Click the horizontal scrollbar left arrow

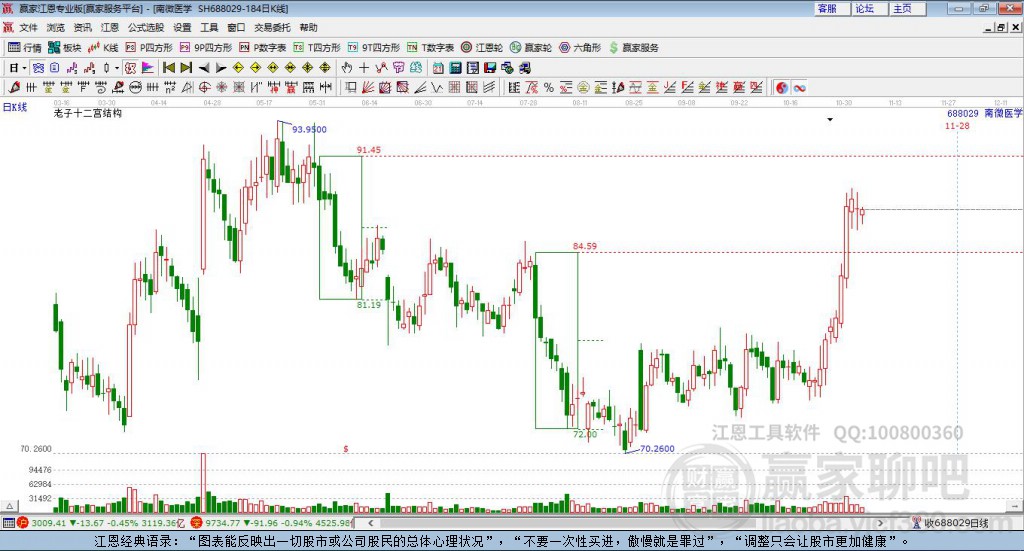coord(371,523)
